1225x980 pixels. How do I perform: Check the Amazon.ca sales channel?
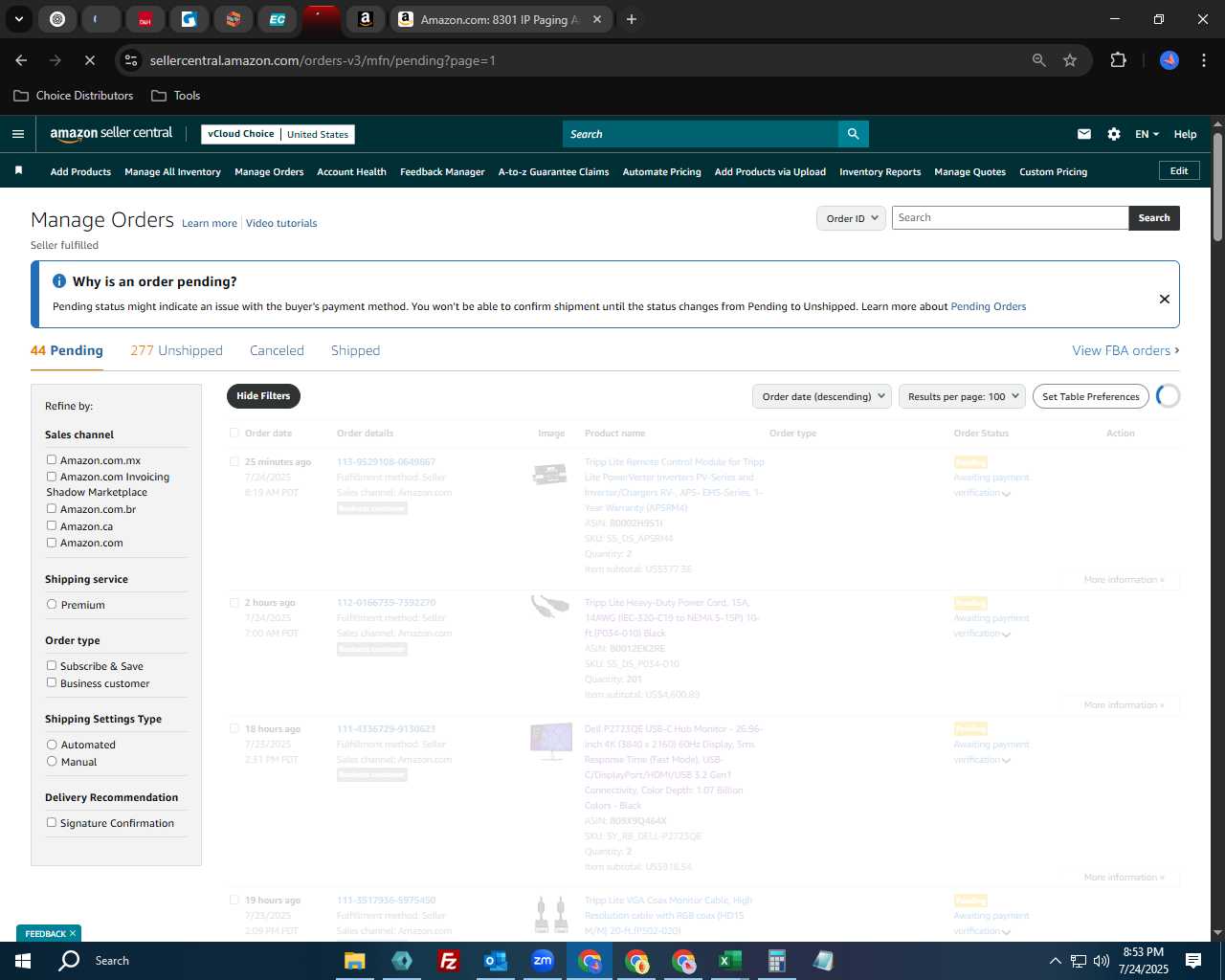[52, 525]
